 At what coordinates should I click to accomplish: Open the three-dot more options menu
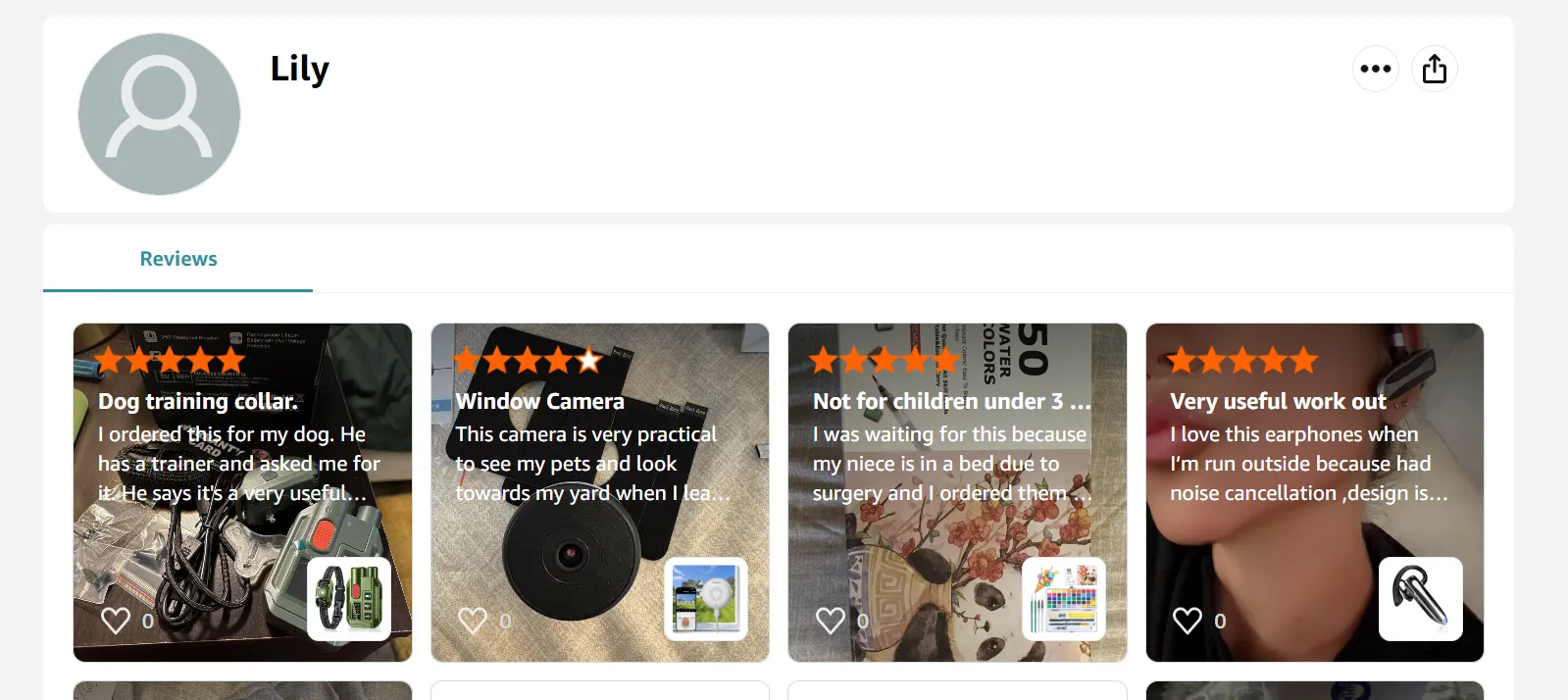click(x=1375, y=69)
